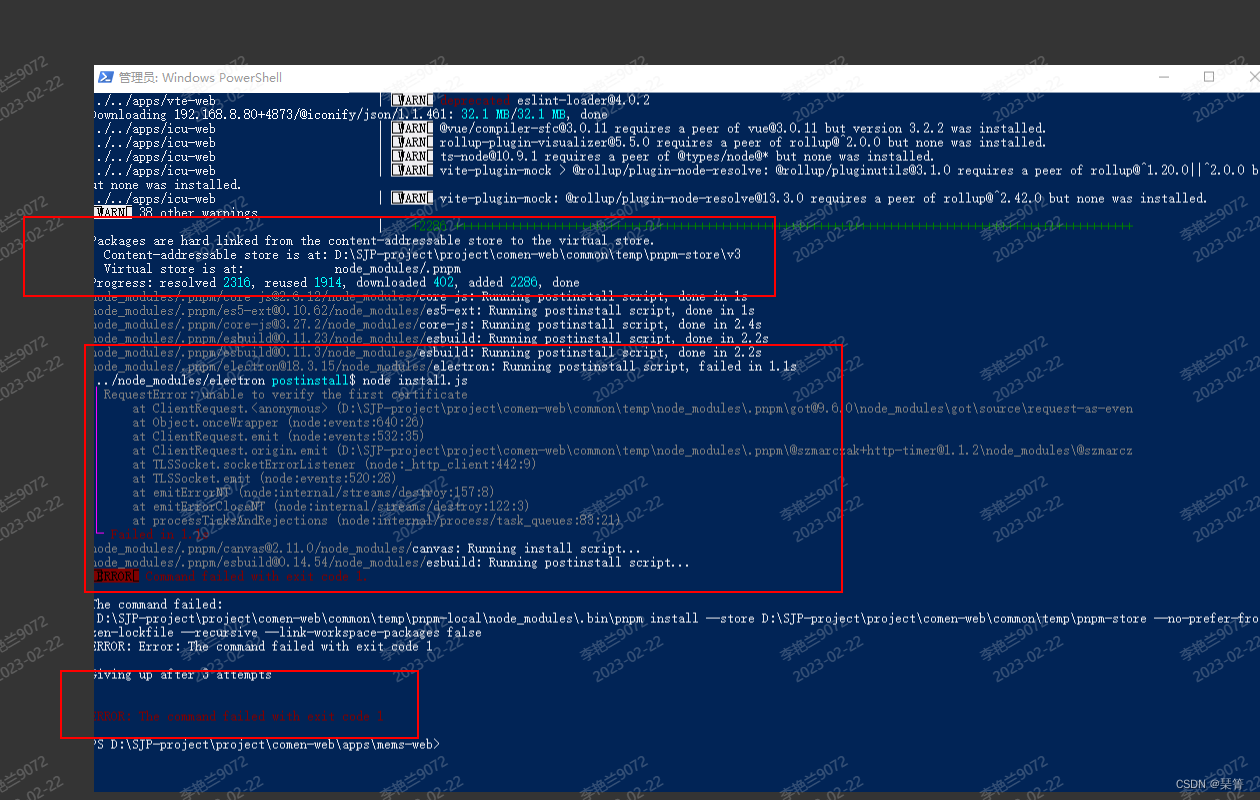The height and width of the screenshot is (800, 1260).
Task: Click 'ERROR: Error: The command failed' white line
Action: pos(263,647)
